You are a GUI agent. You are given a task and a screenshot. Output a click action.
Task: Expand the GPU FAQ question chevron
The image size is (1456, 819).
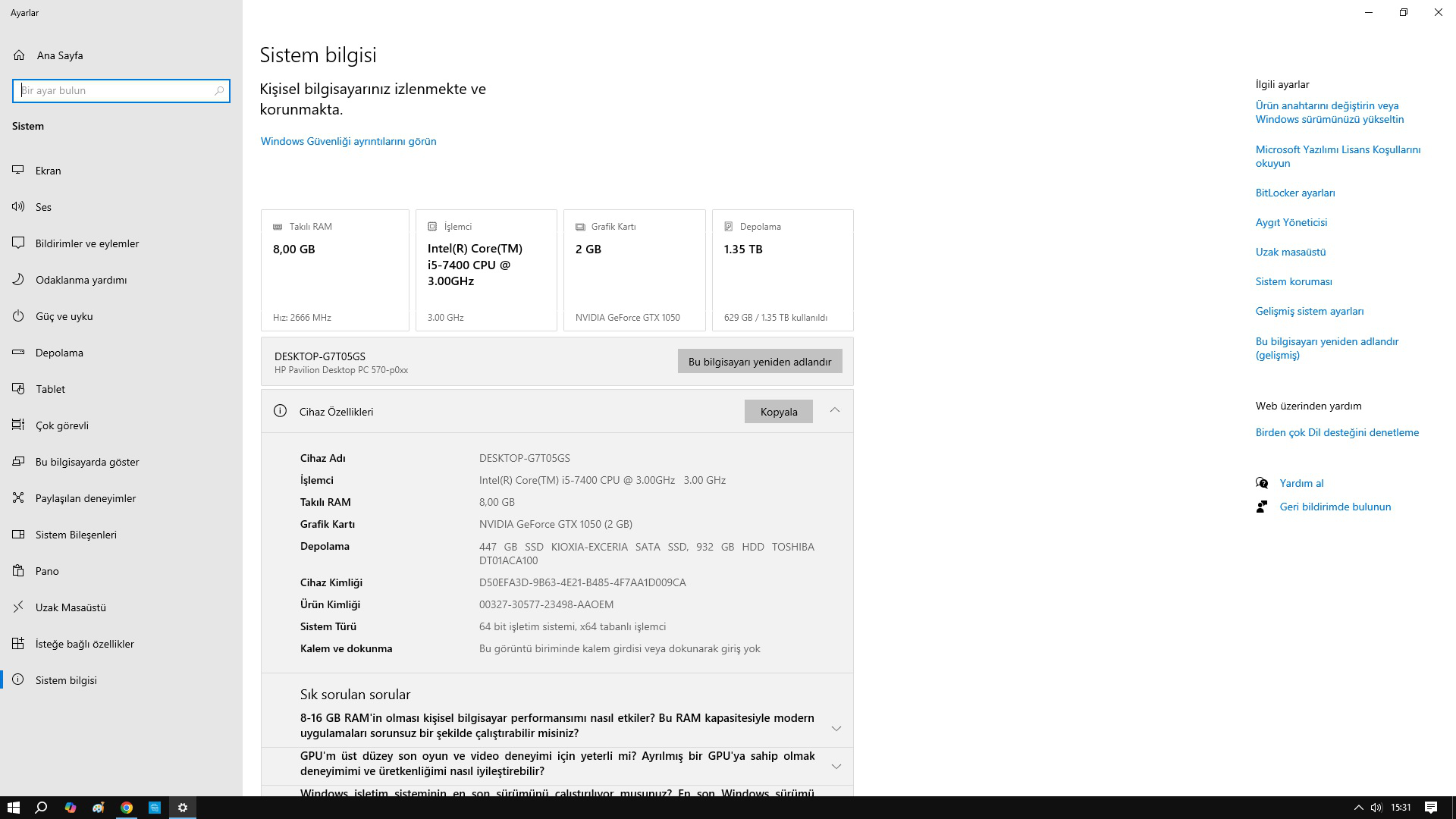(836, 766)
